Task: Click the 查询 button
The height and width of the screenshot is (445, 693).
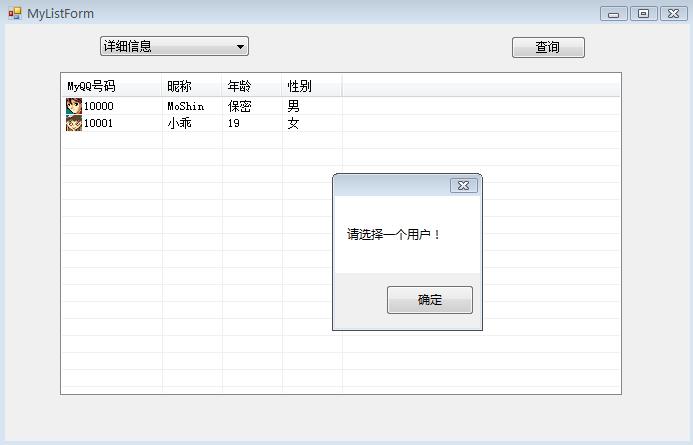Action: tap(548, 47)
